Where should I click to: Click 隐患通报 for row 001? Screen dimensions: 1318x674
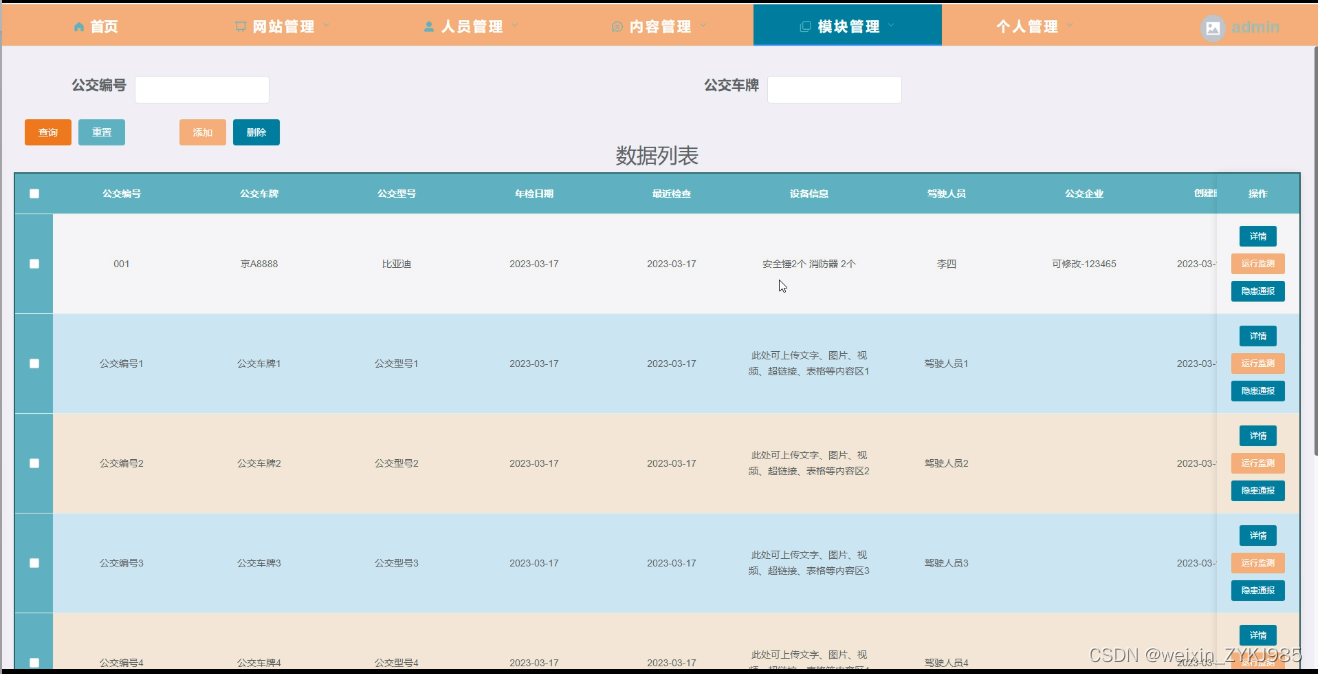coord(1258,292)
